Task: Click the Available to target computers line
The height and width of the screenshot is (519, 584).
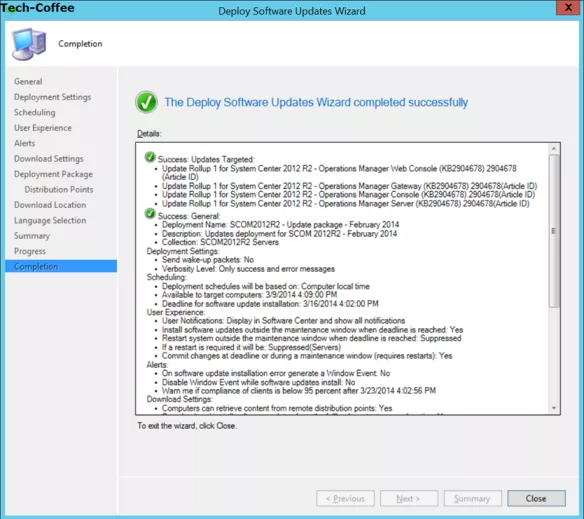Action: tap(250, 295)
